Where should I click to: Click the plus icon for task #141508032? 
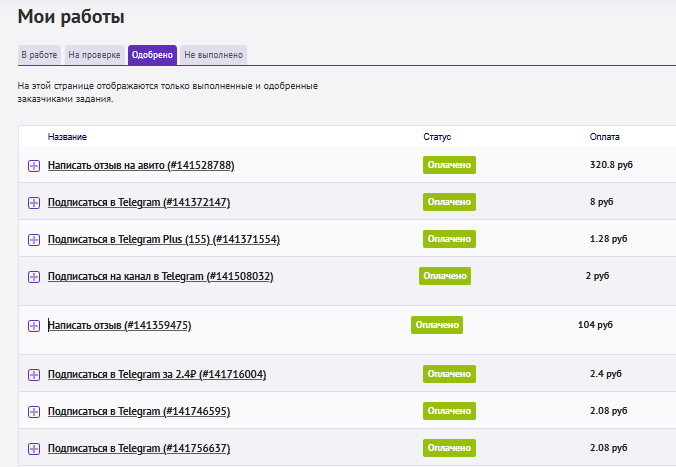pos(34,277)
